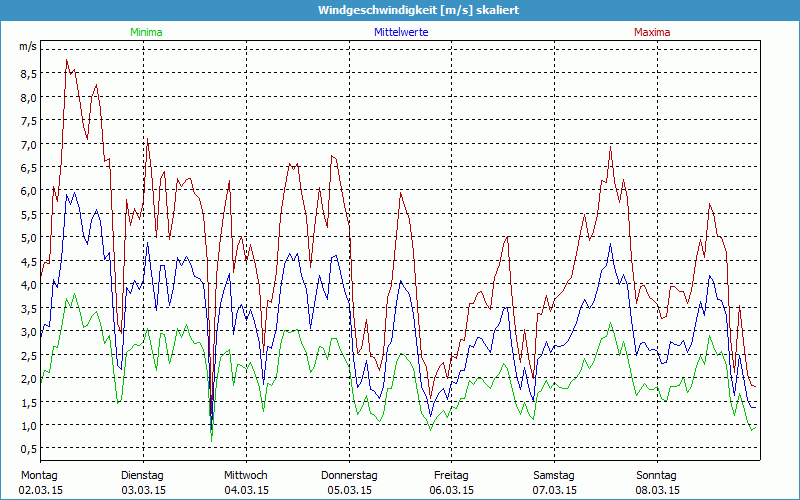Select the Samstag day label

point(554,476)
